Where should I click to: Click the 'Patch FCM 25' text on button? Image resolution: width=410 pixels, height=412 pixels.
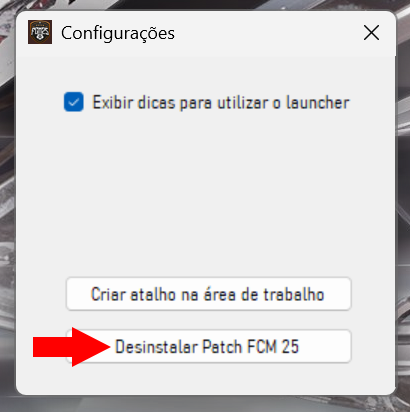pyautogui.click(x=251, y=347)
